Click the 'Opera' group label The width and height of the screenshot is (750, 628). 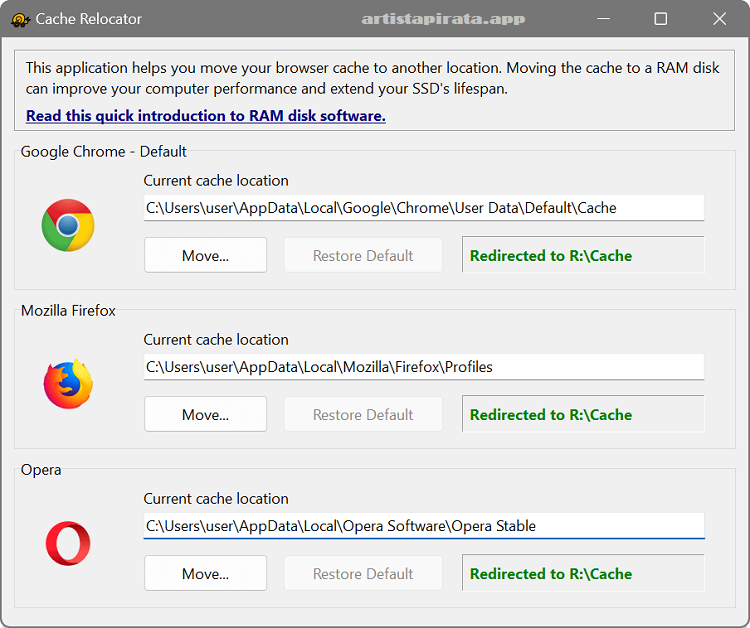tap(41, 470)
